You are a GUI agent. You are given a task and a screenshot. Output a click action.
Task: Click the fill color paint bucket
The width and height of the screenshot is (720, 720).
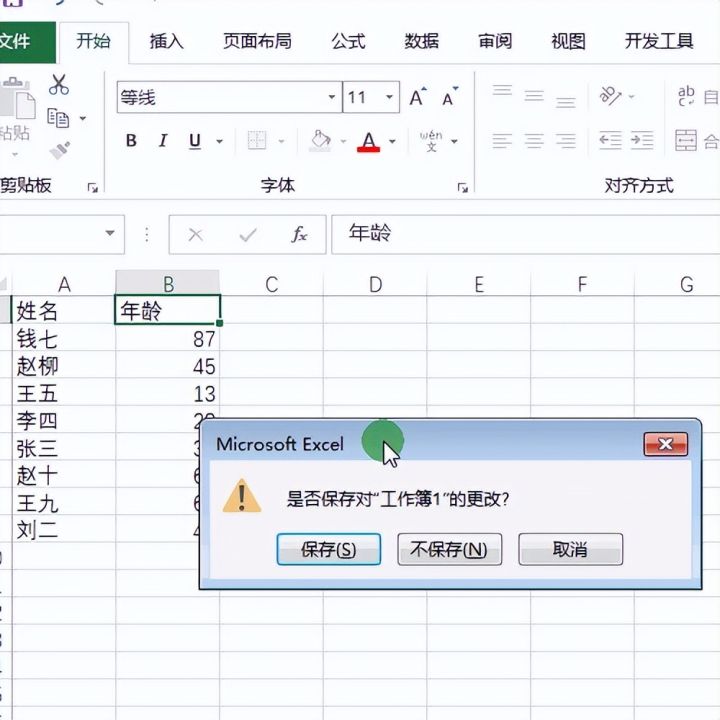coord(320,141)
